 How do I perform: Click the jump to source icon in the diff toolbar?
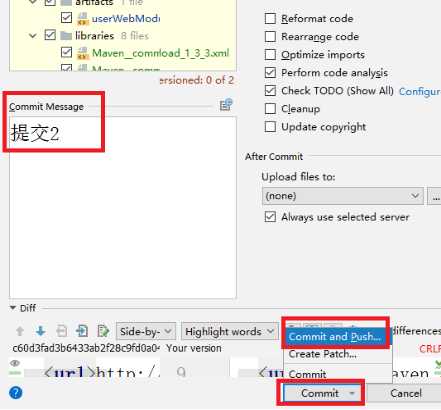82,331
